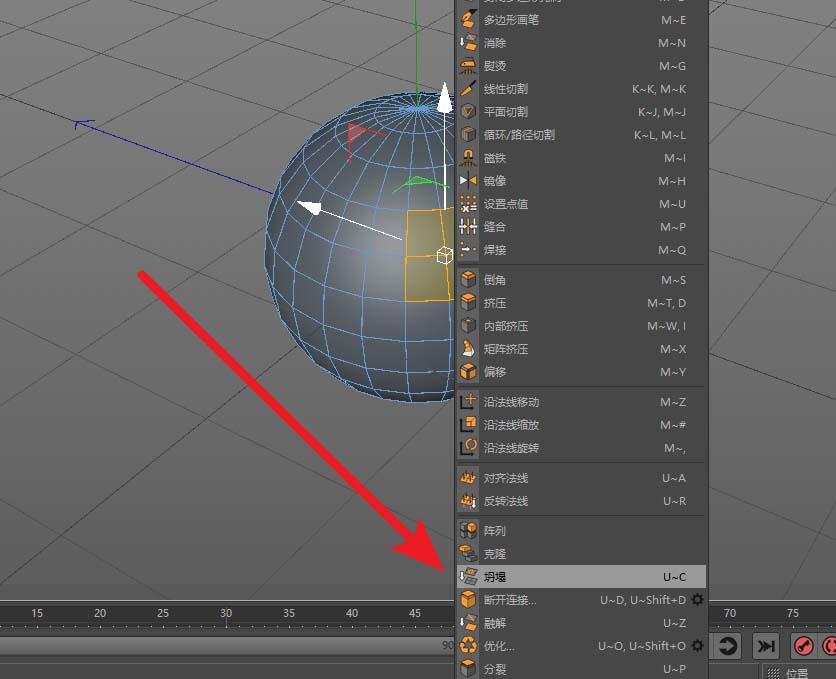This screenshot has width=836, height=679.
Task: Select the Polygon Pen tool icon
Action: pos(467,20)
